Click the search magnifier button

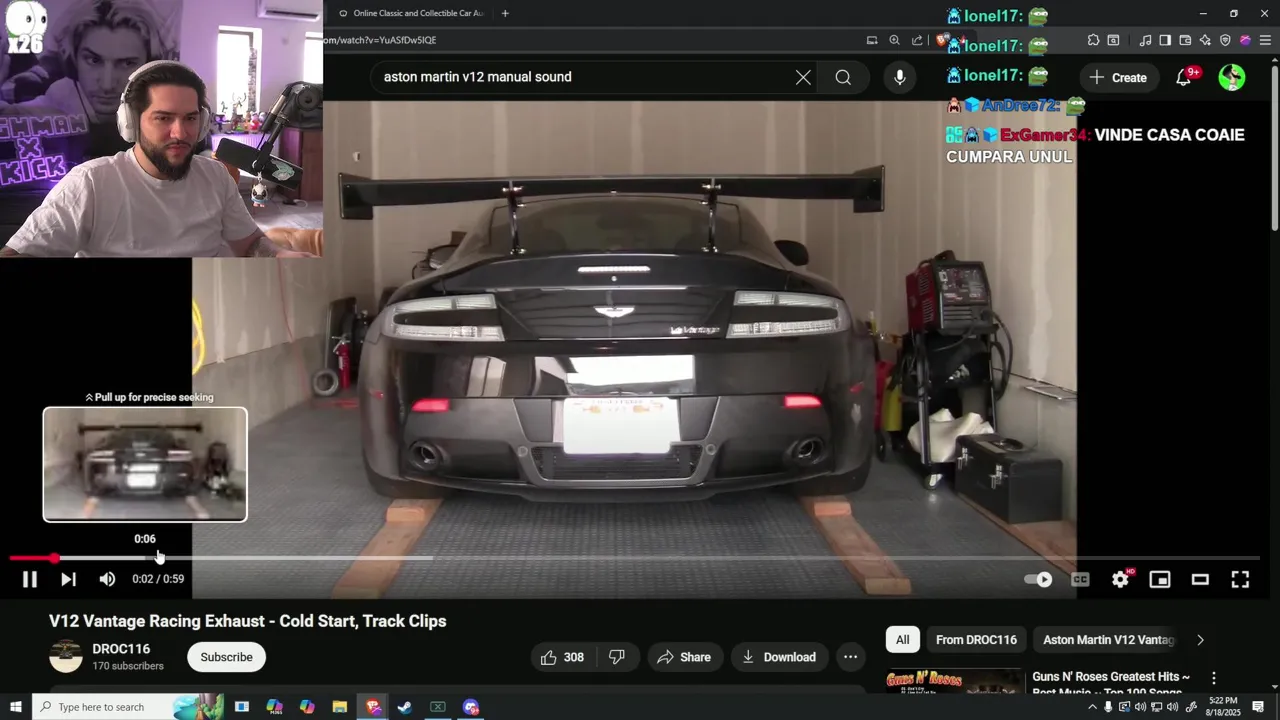click(x=843, y=77)
